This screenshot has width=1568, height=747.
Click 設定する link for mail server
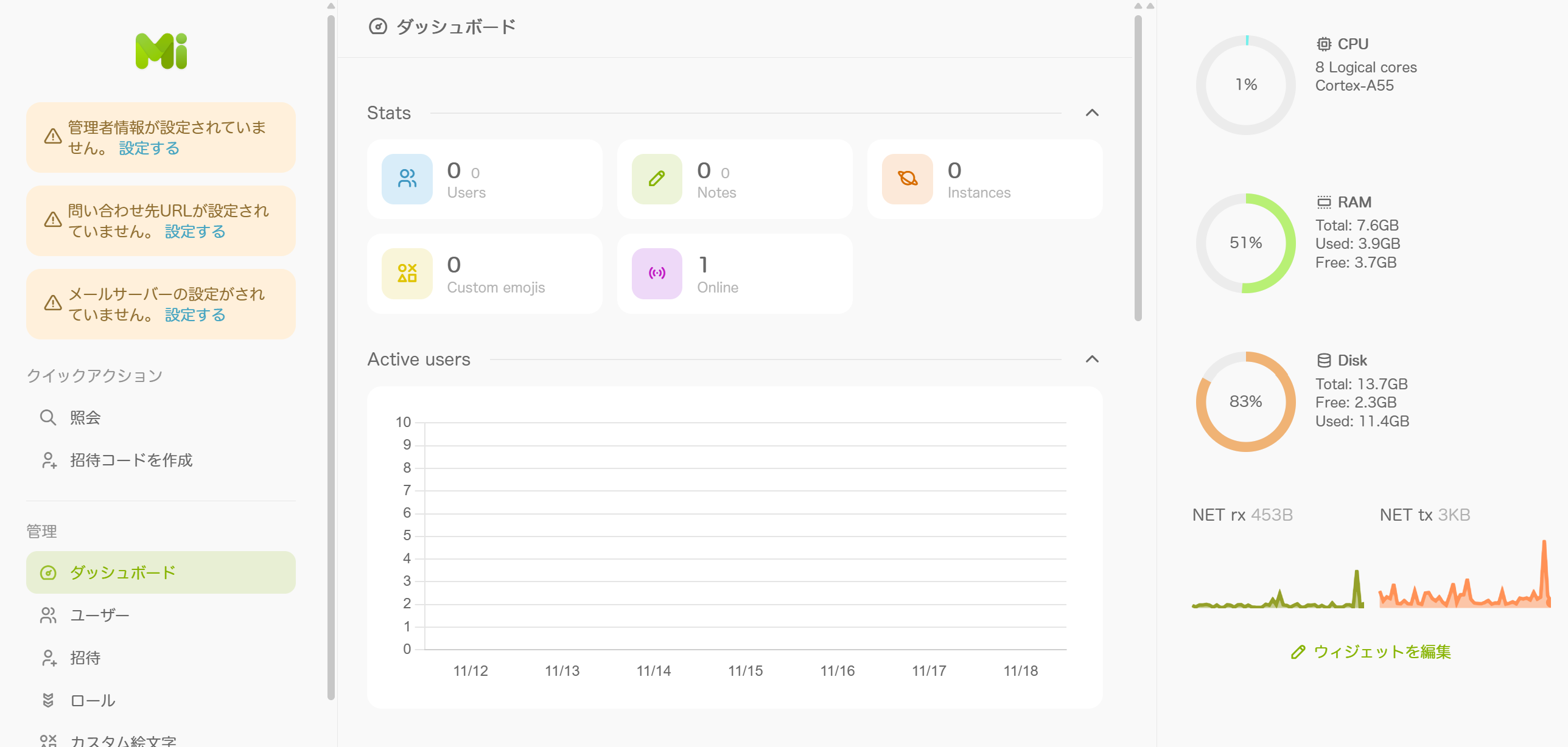[195, 315]
